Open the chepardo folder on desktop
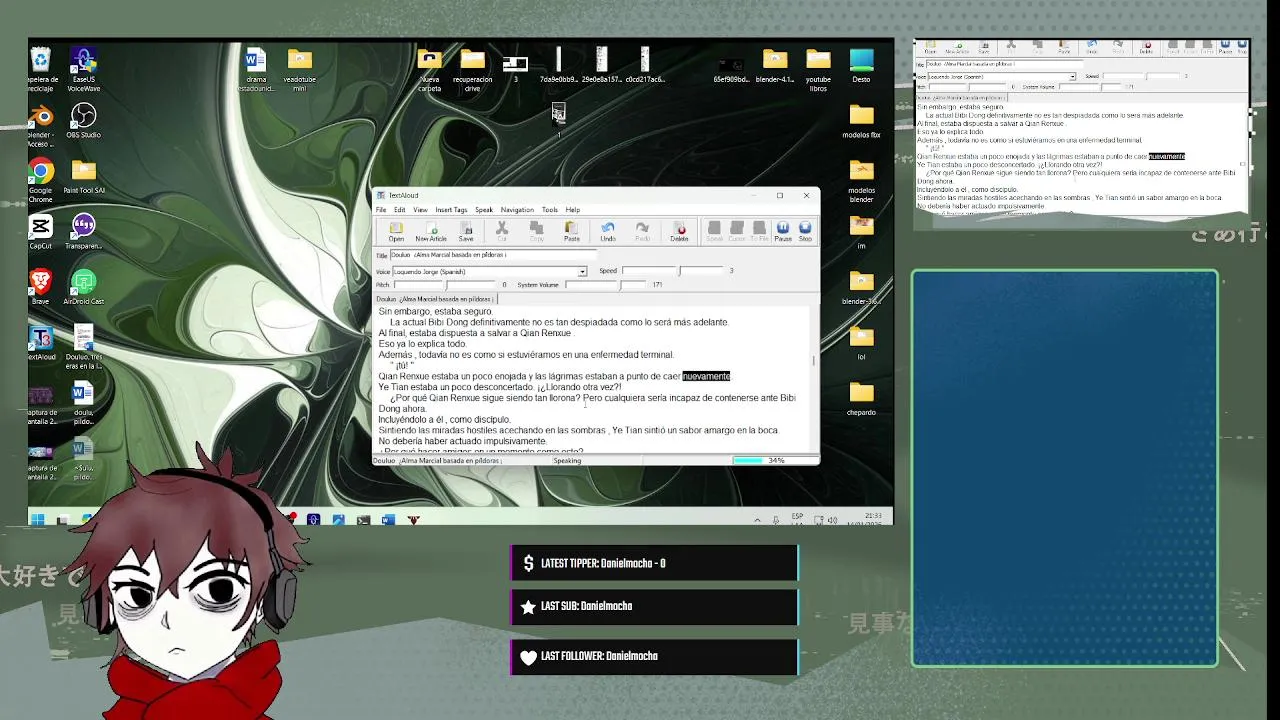 click(x=861, y=398)
